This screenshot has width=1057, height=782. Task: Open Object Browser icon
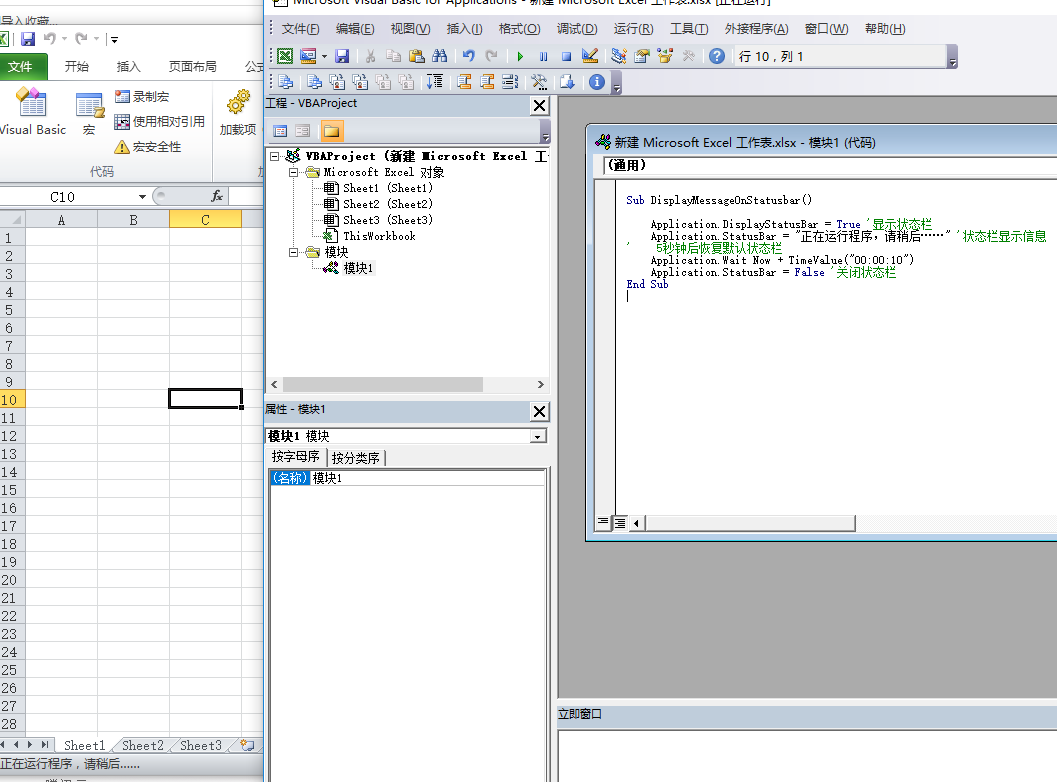point(665,57)
